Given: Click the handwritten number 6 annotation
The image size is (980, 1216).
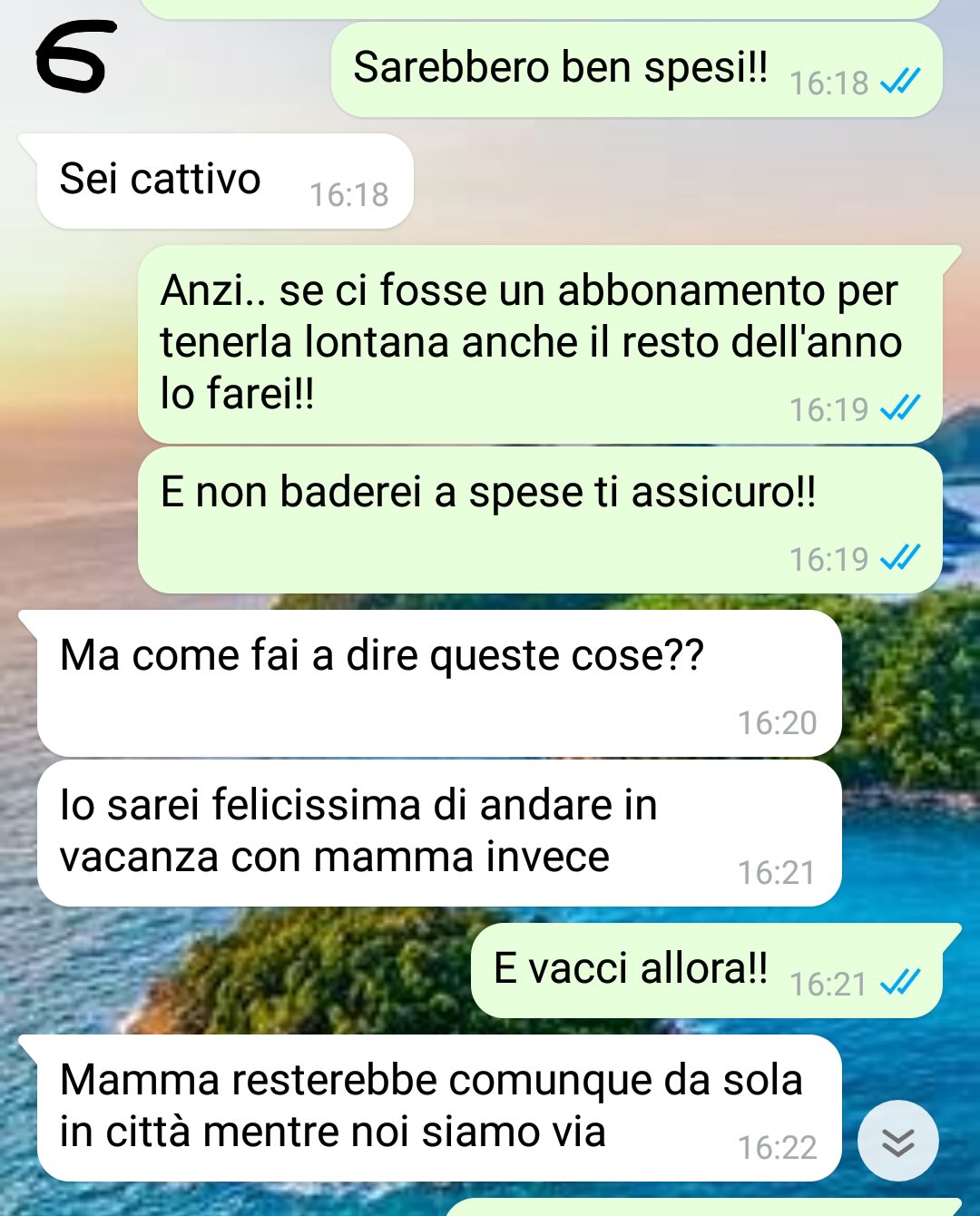Looking at the screenshot, I should coord(71,57).
